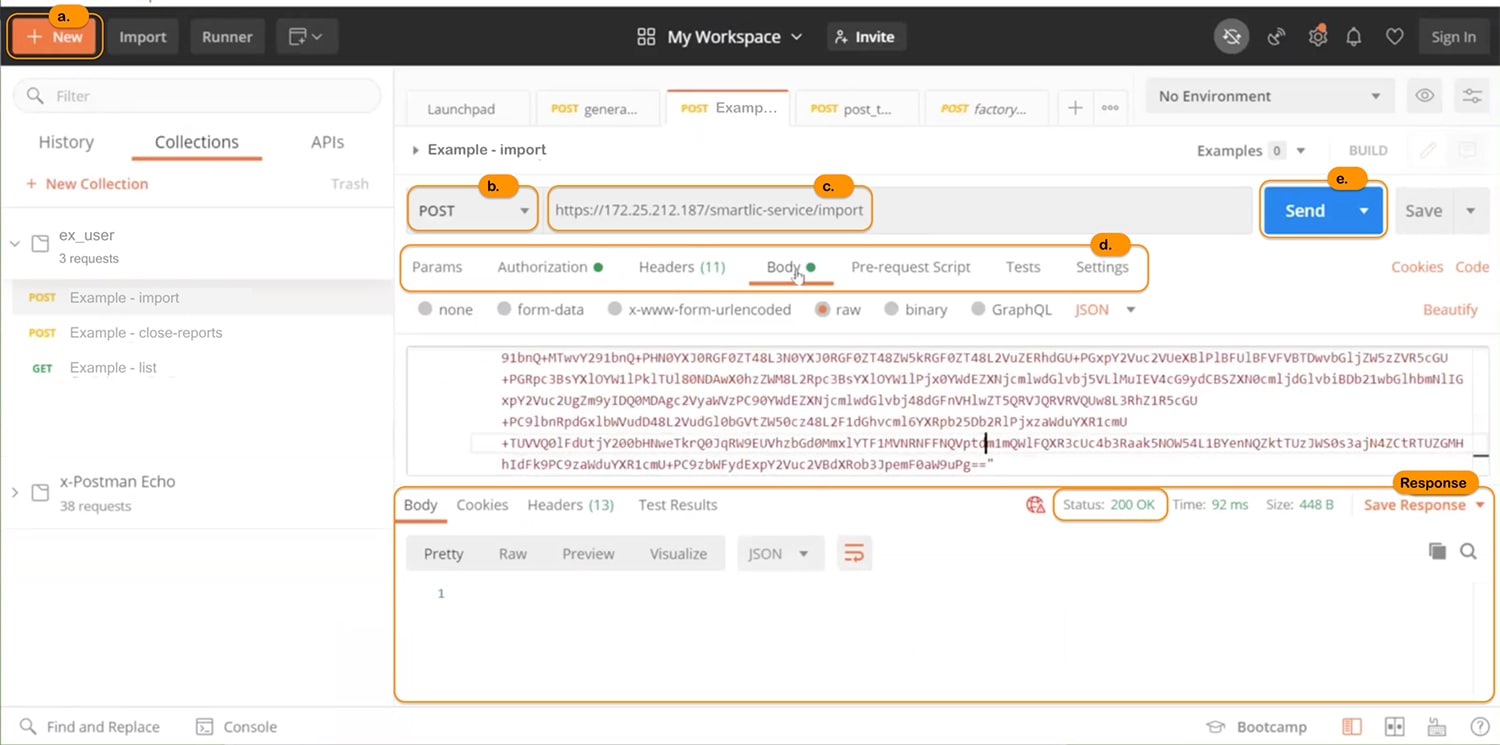Open notifications bell icon
This screenshot has width=1500, height=745.
[1354, 37]
